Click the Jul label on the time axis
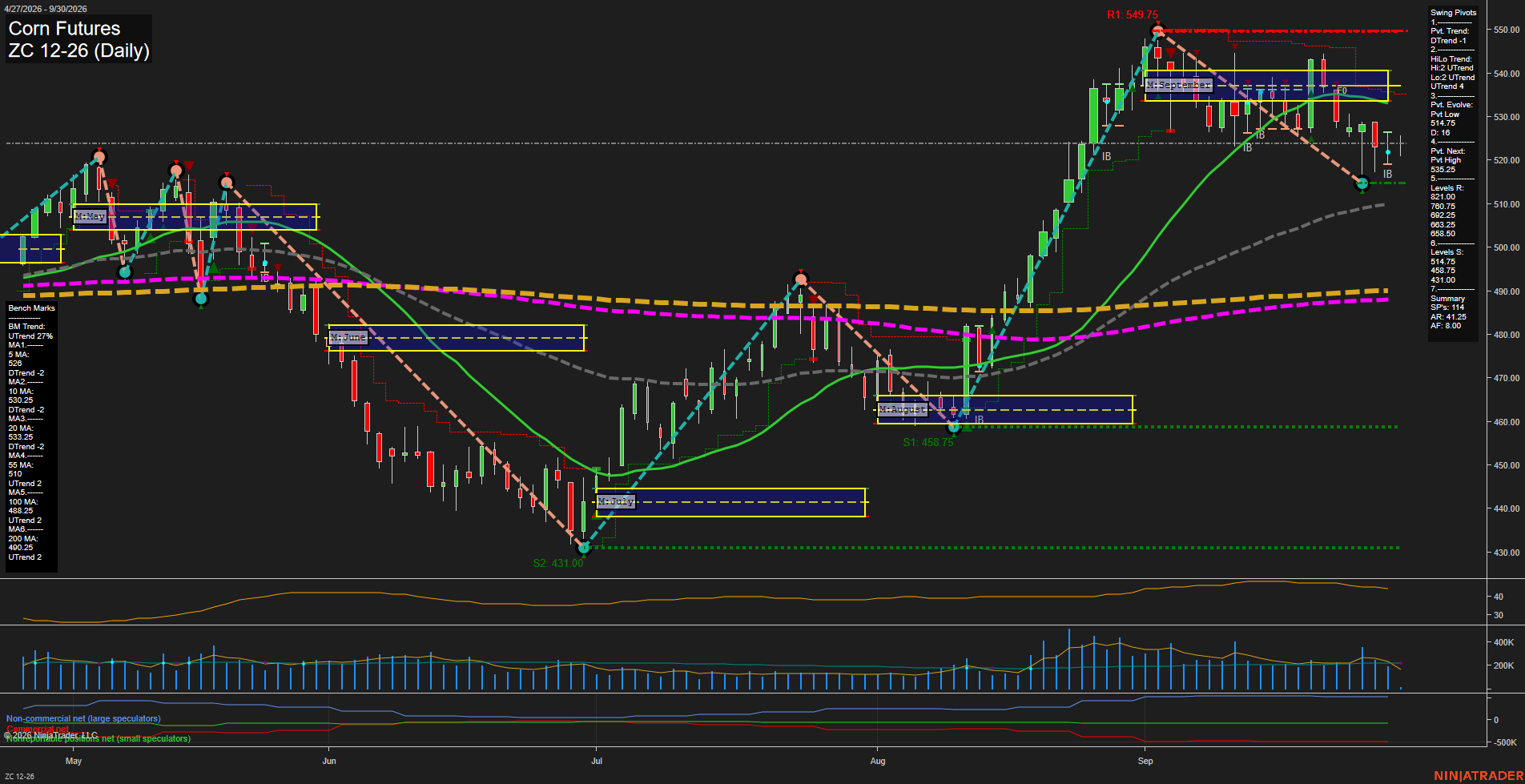The width and height of the screenshot is (1525, 784). (x=597, y=762)
